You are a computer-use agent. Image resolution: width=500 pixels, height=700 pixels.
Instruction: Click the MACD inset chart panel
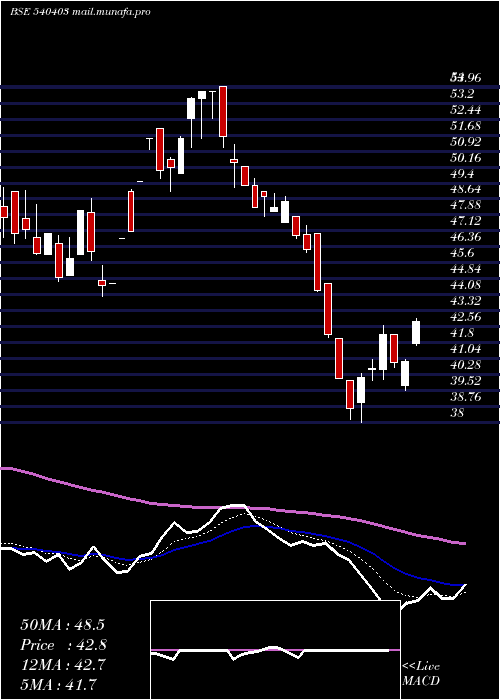pos(275,650)
